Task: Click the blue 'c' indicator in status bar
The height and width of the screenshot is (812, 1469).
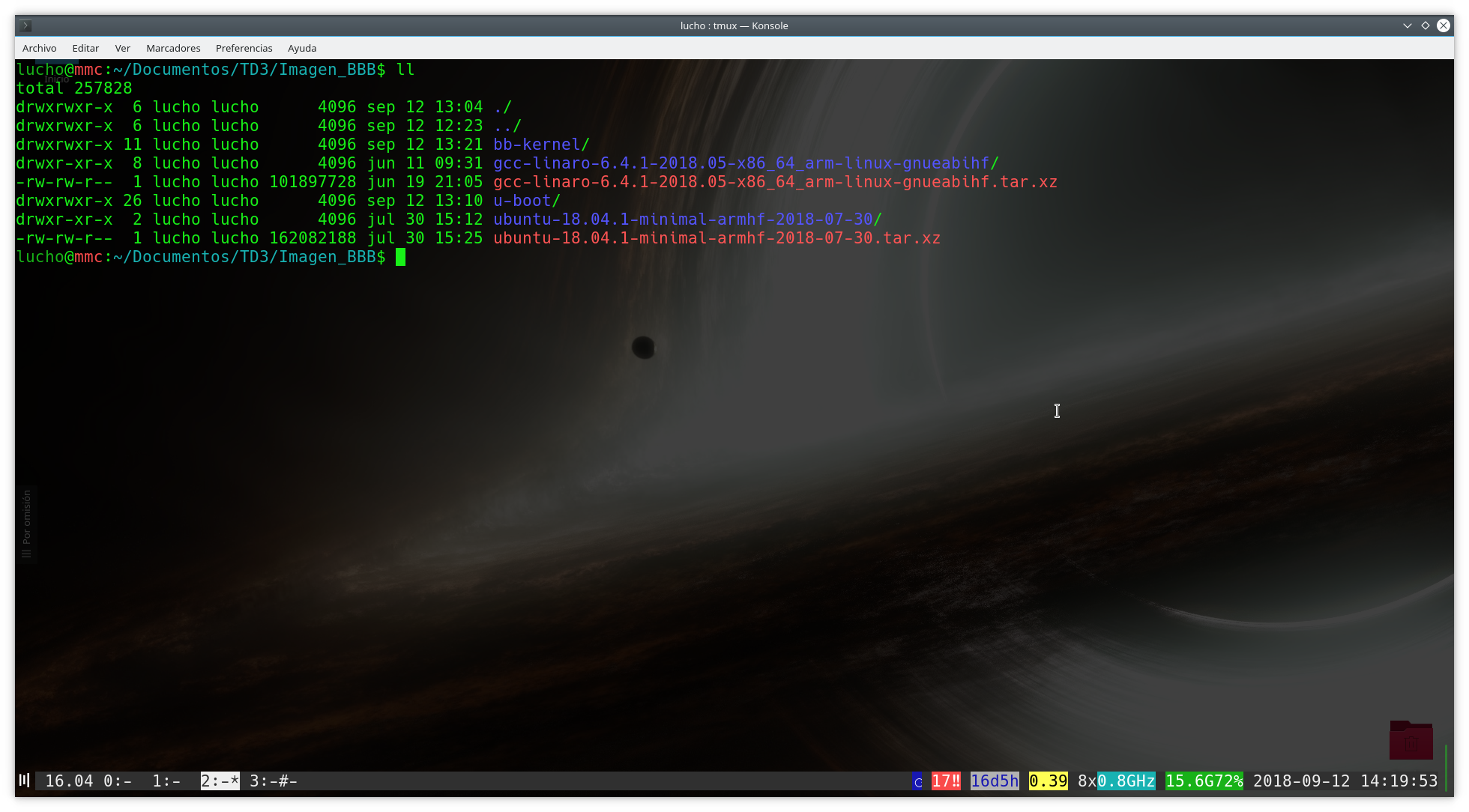Action: (917, 782)
